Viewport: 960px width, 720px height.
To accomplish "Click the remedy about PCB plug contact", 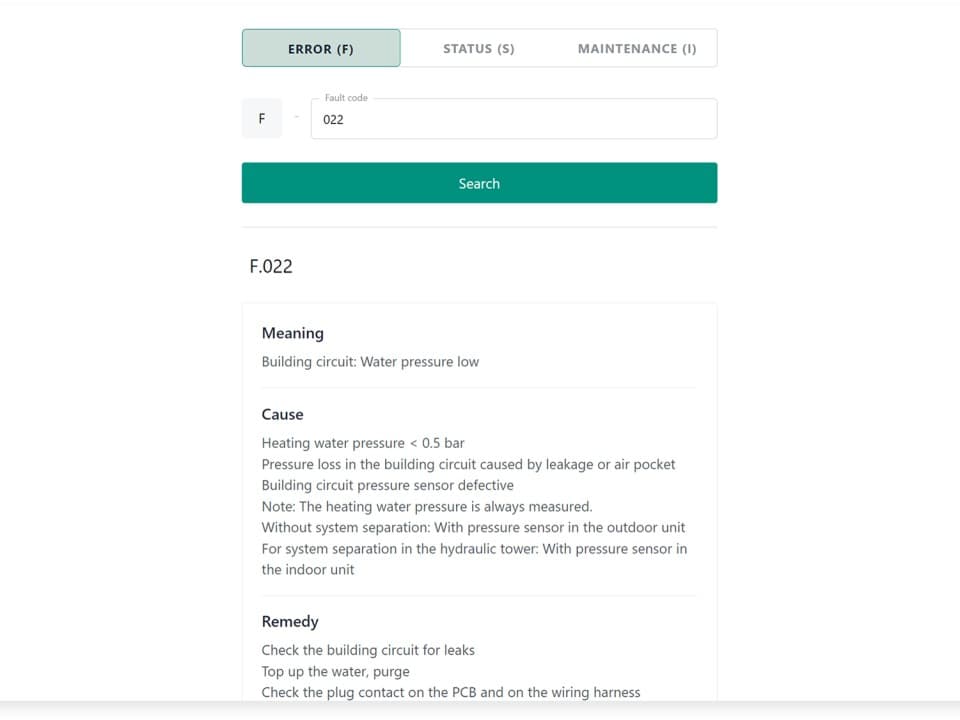I will [x=450, y=692].
